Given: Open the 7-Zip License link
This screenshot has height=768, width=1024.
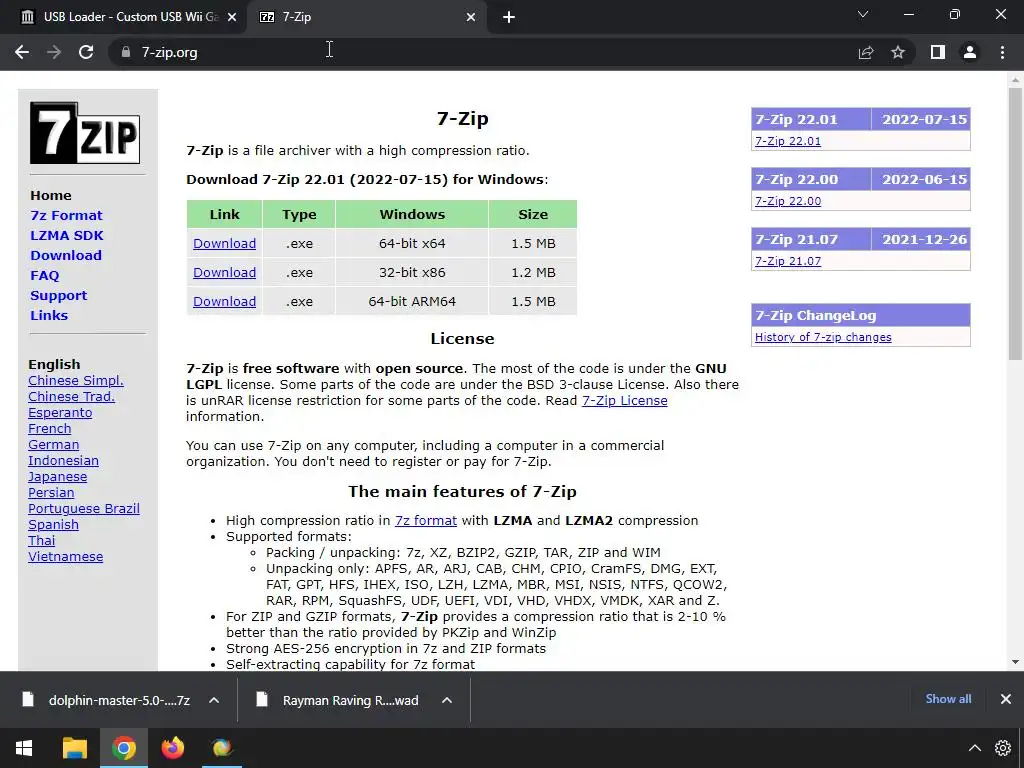Looking at the screenshot, I should click(x=624, y=400).
